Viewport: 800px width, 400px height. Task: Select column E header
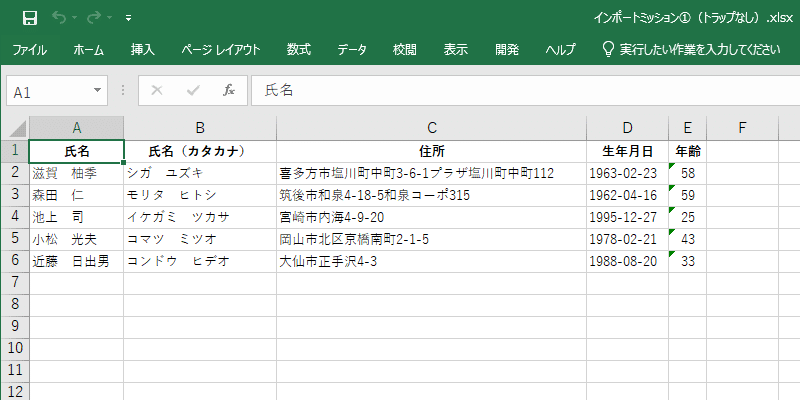pos(688,128)
